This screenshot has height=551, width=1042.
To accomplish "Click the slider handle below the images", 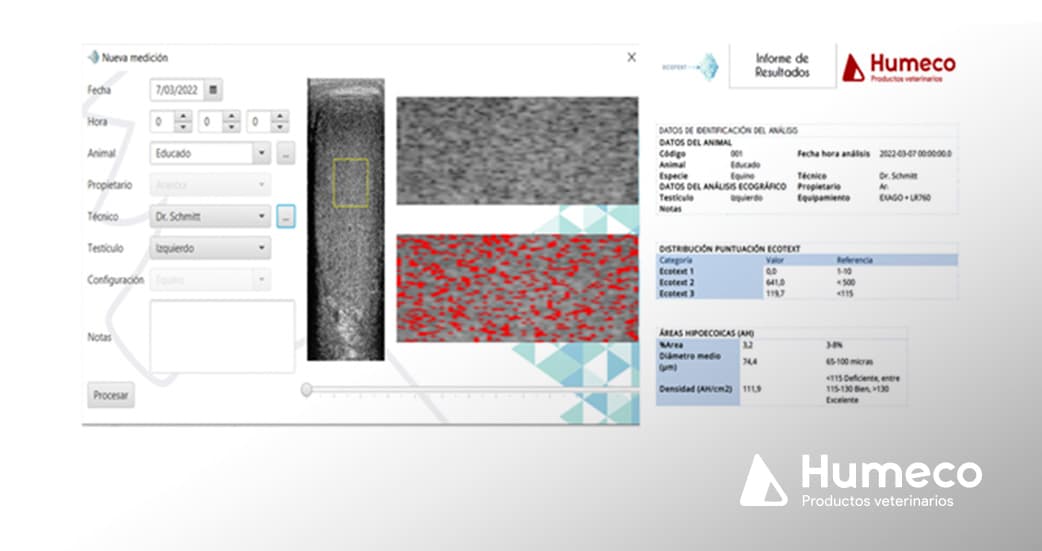I will 306,389.
